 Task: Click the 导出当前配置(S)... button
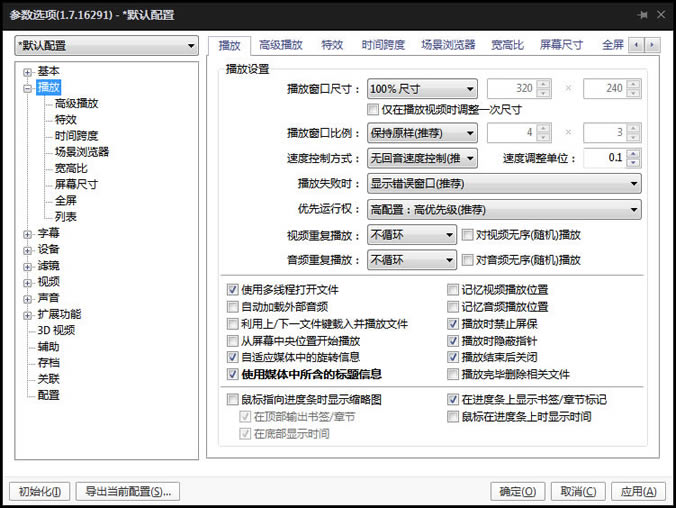click(x=128, y=491)
